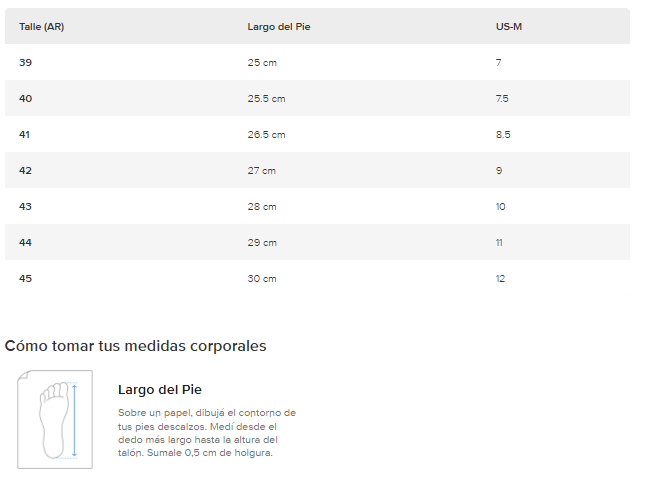Click the foot measuring instructions paragraph
653x478 pixels.
[207, 432]
